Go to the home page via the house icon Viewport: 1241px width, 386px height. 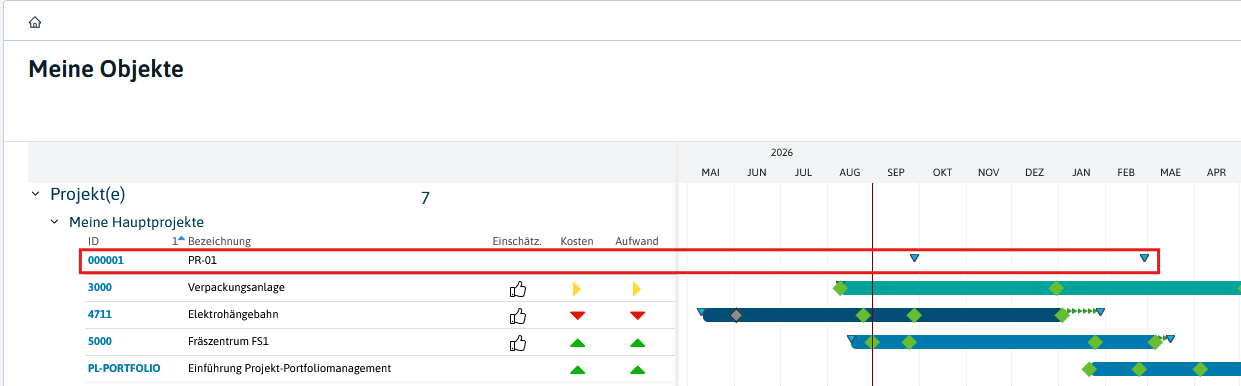coord(35,22)
